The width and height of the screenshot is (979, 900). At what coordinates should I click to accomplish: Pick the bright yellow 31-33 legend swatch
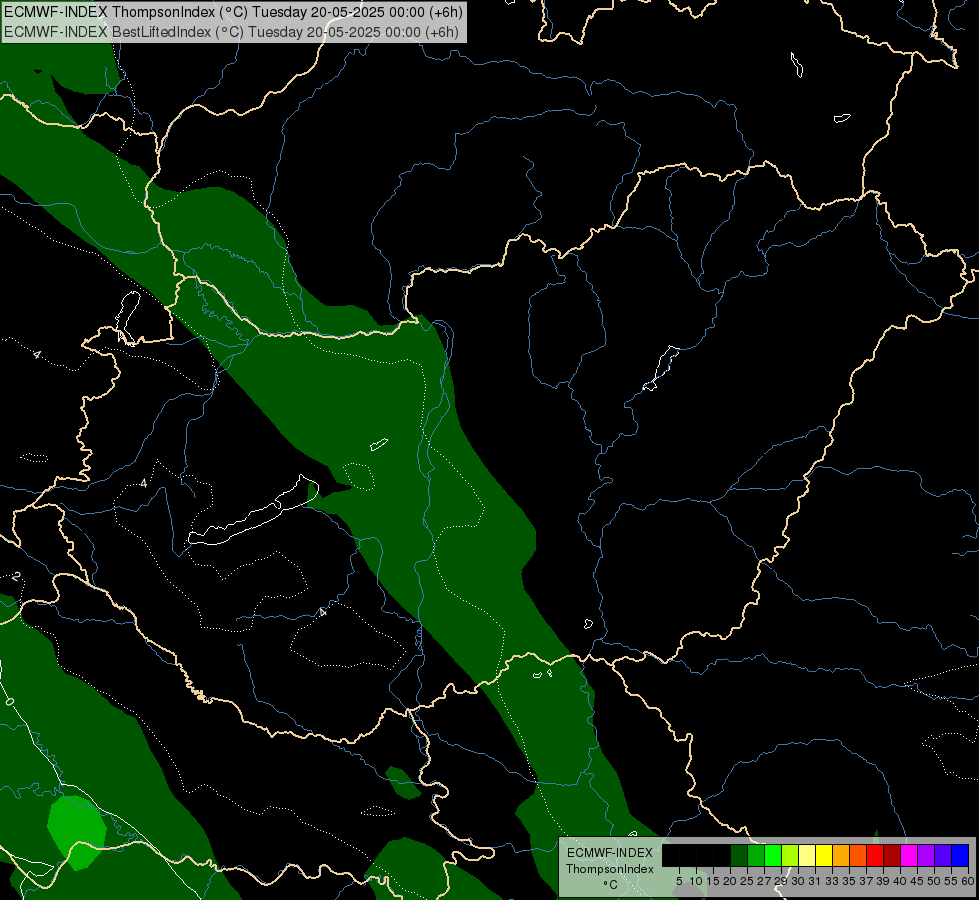tap(824, 855)
